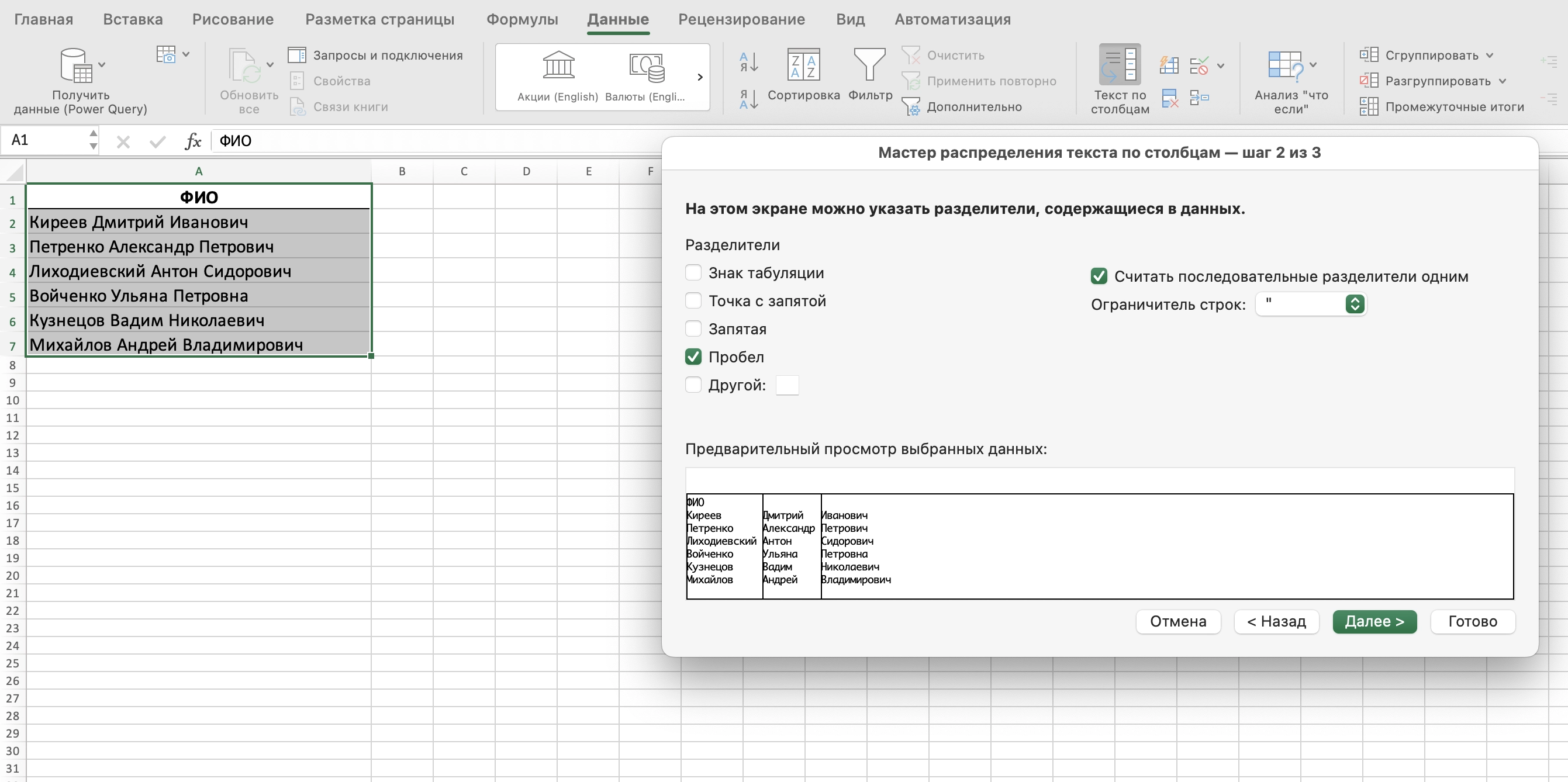The image size is (1568, 782).
Task: Open the Рецензирование ribbon tab
Action: [x=741, y=19]
